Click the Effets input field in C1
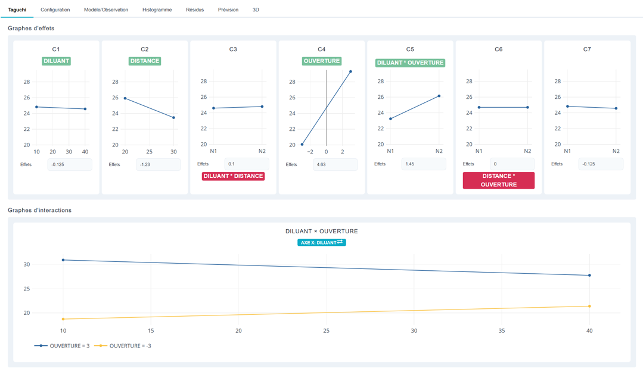 coord(69,164)
